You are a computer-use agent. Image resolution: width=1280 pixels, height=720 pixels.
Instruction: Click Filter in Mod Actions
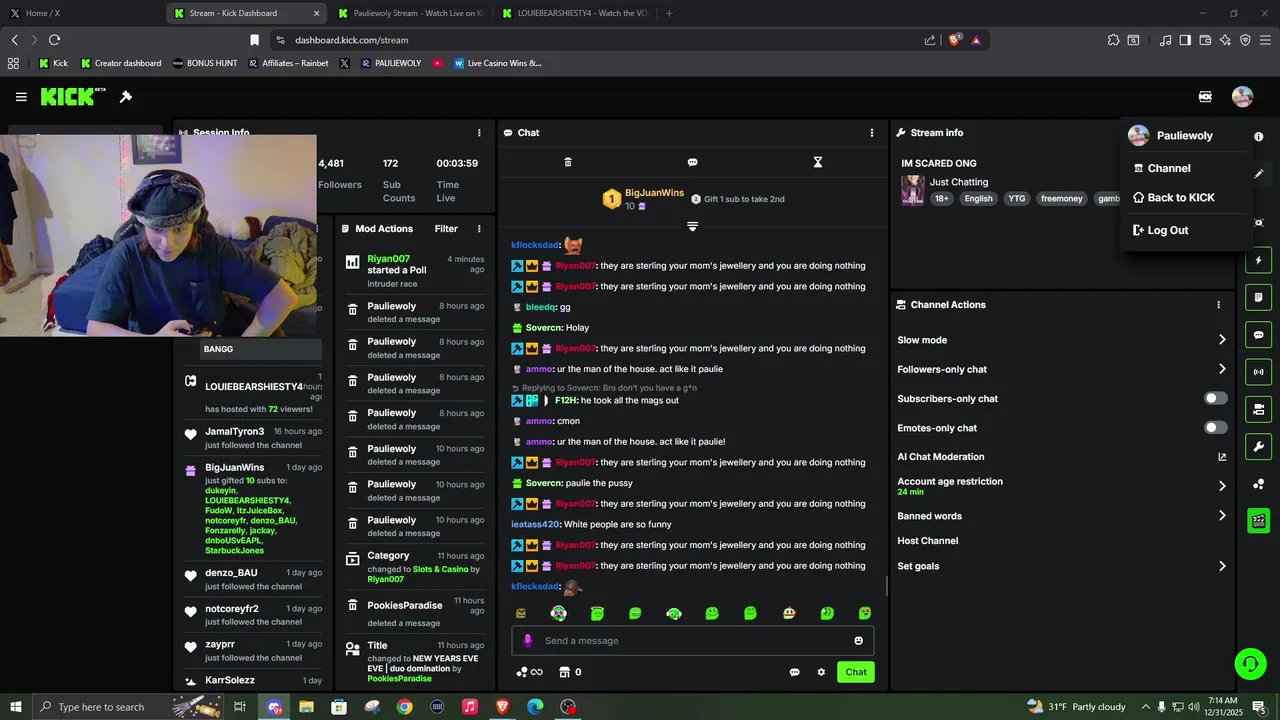(x=446, y=229)
